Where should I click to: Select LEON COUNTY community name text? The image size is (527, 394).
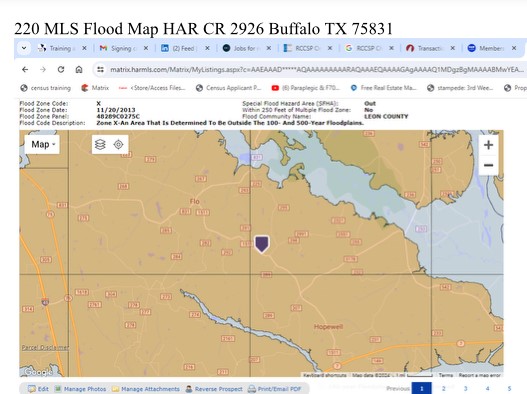click(386, 116)
